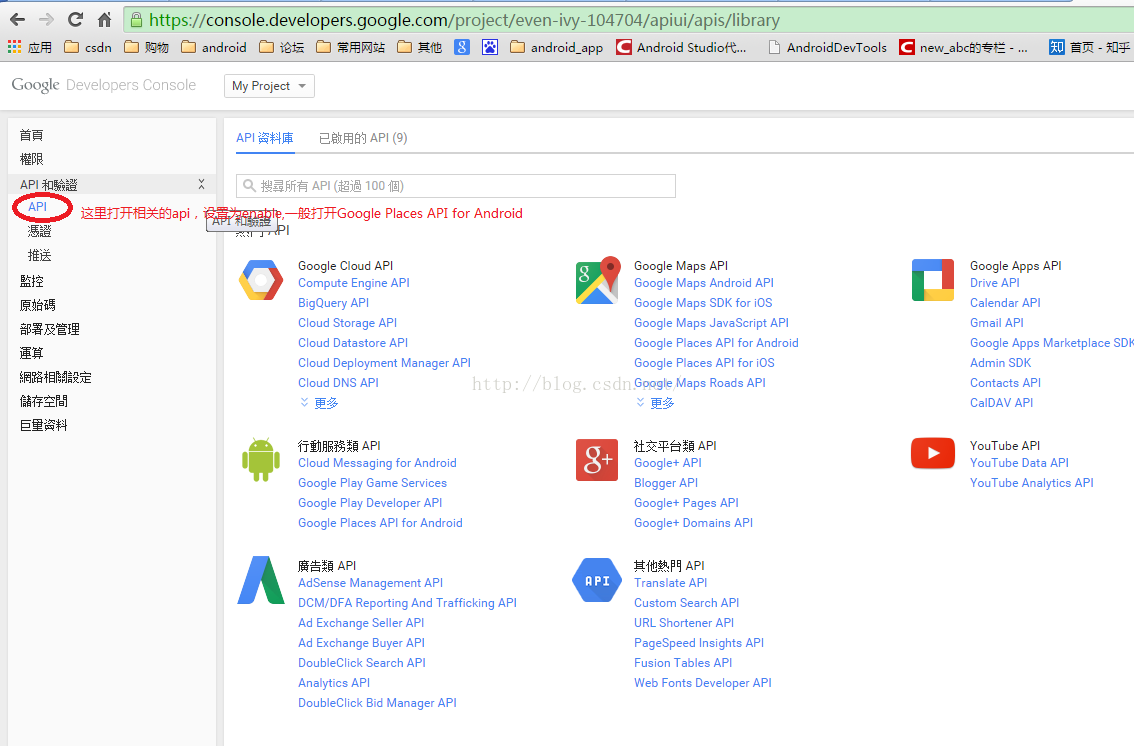Open the Apps grid bookmark icon

(14, 47)
